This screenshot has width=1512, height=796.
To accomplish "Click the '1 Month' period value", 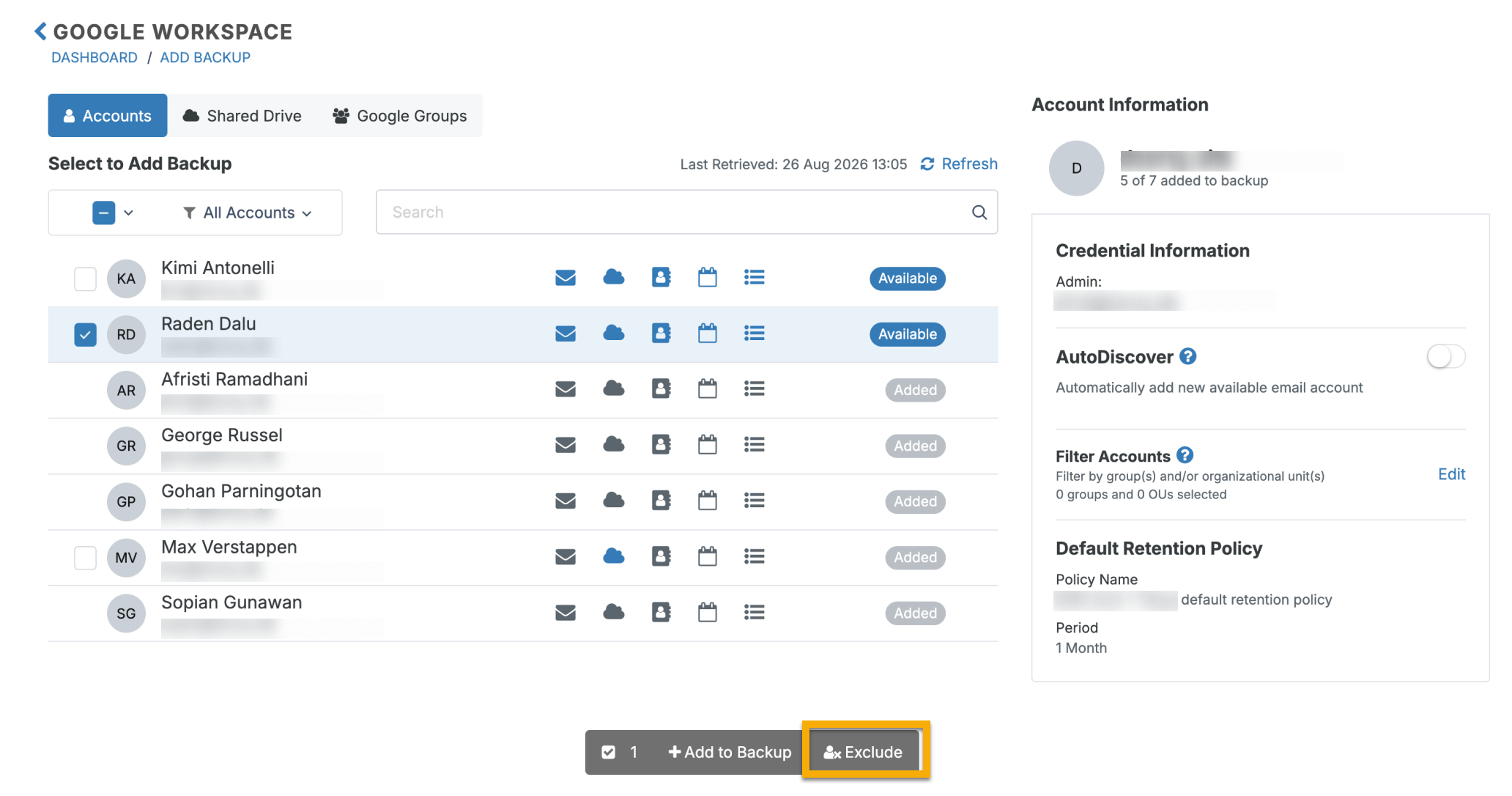I will click(x=1081, y=648).
